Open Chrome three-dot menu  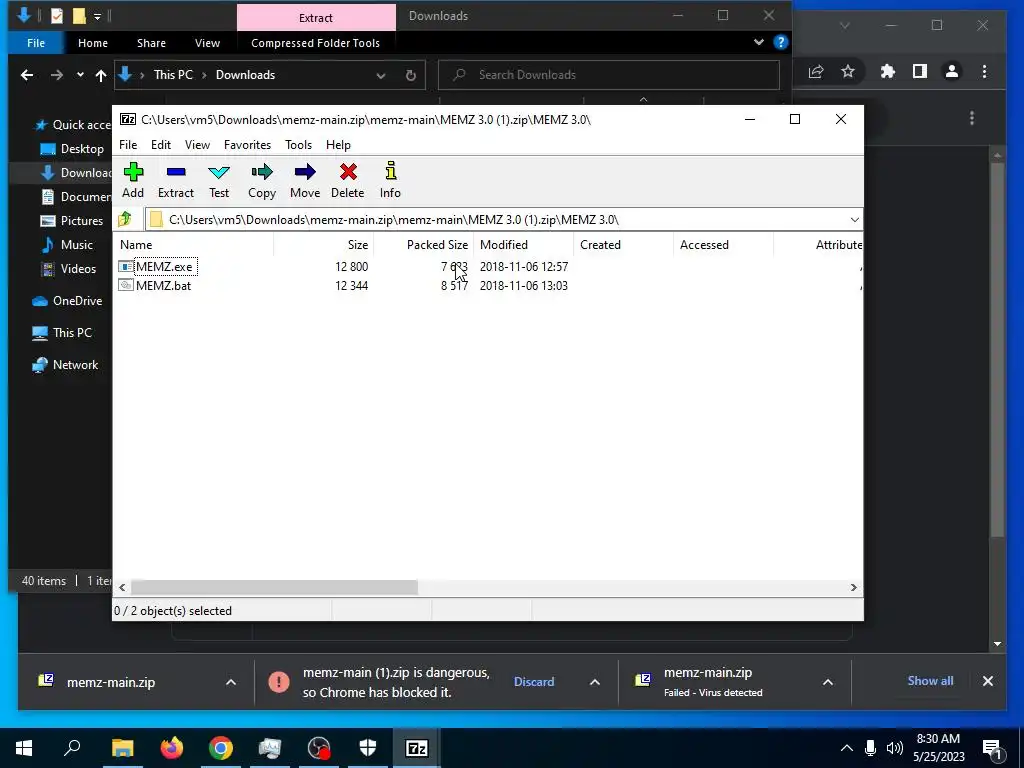click(x=984, y=71)
